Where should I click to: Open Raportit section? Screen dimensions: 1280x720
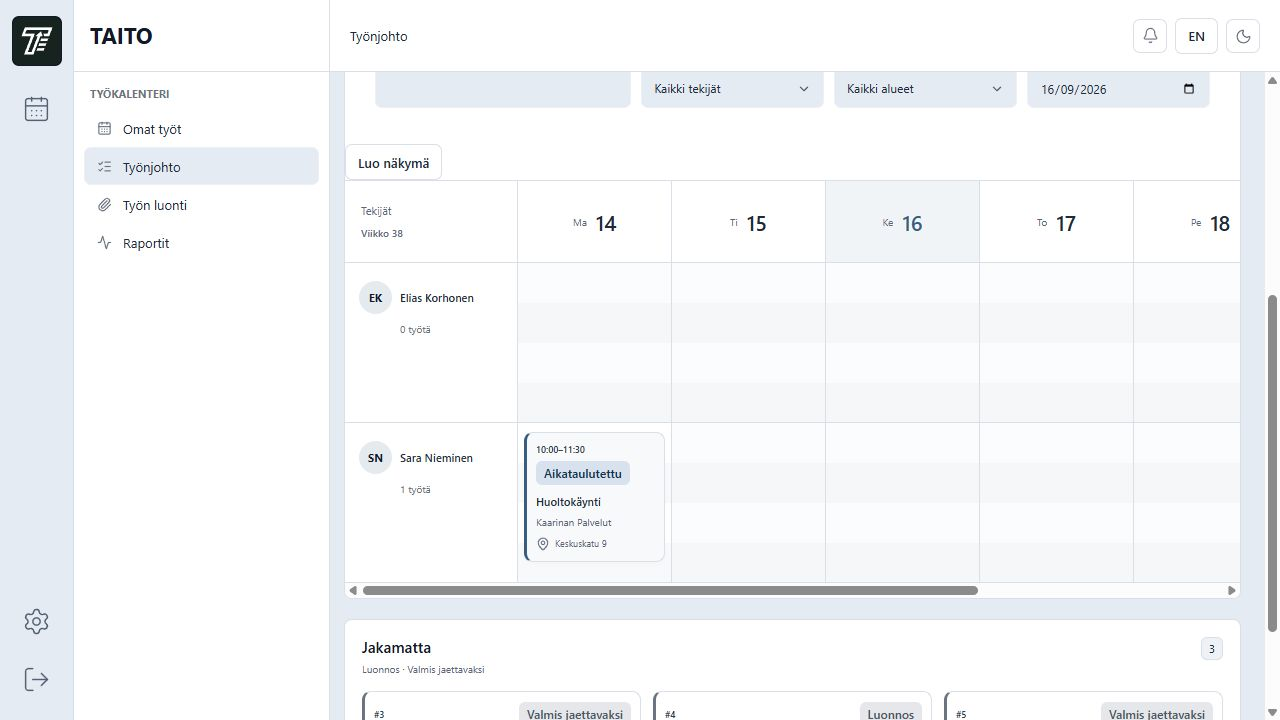pyautogui.click(x=201, y=243)
